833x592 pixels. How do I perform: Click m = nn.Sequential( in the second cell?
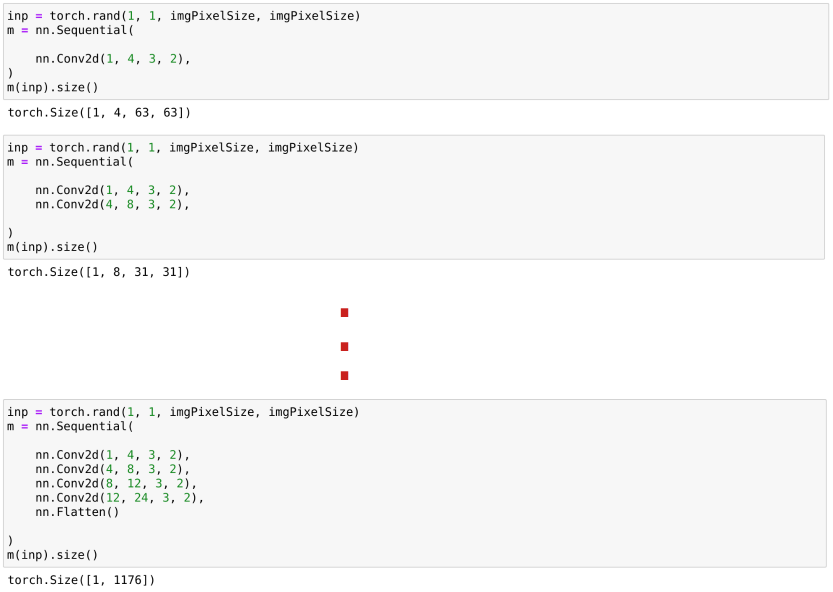tap(69, 162)
